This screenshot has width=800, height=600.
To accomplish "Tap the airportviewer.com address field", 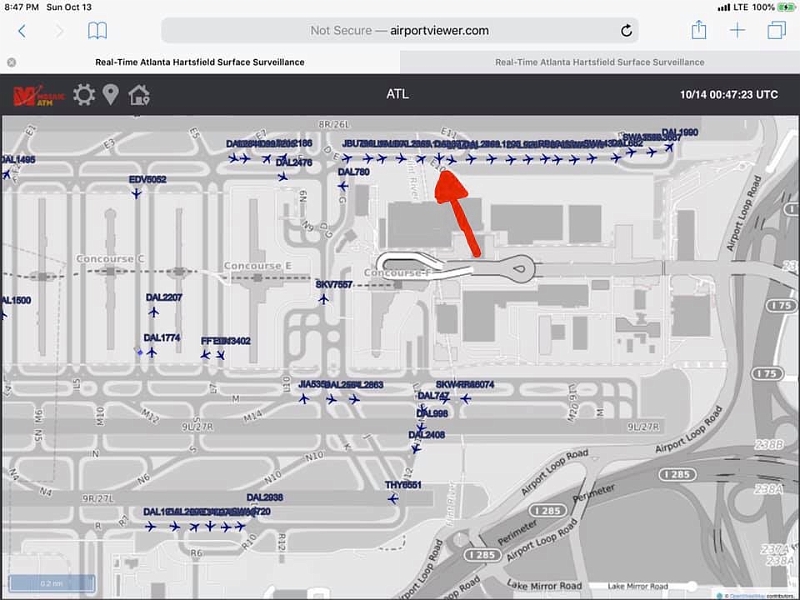I will pos(400,31).
